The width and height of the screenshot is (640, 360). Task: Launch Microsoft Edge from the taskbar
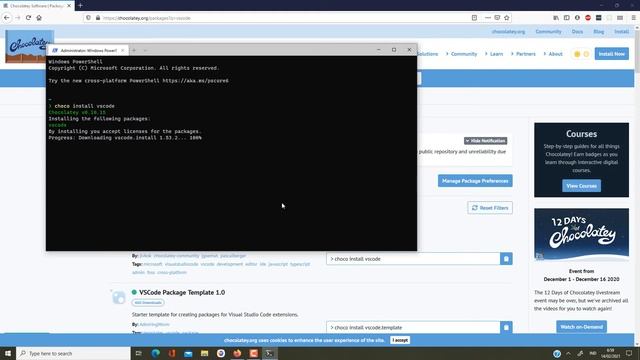click(156, 353)
